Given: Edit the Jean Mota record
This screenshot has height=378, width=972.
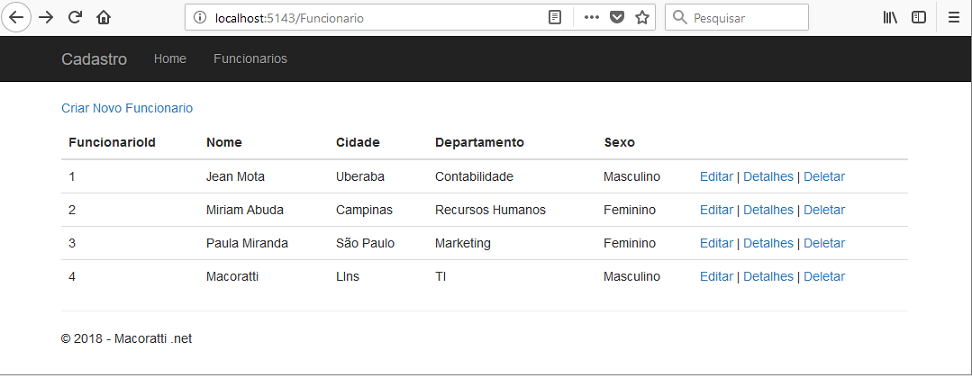Looking at the screenshot, I should tap(717, 177).
